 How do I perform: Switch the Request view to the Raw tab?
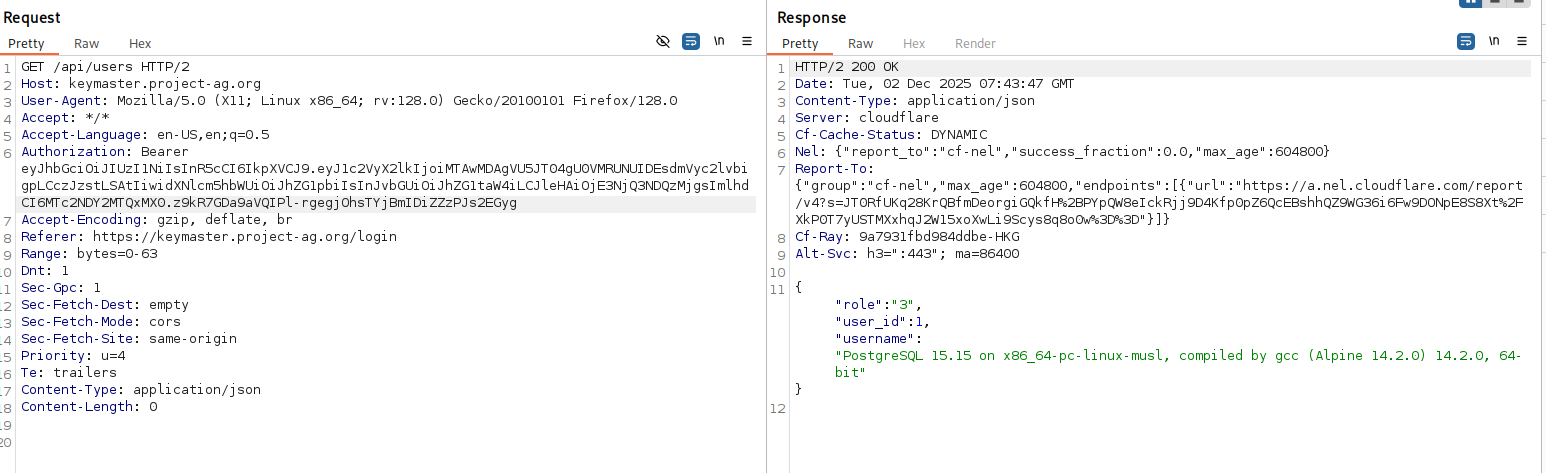tap(86, 43)
